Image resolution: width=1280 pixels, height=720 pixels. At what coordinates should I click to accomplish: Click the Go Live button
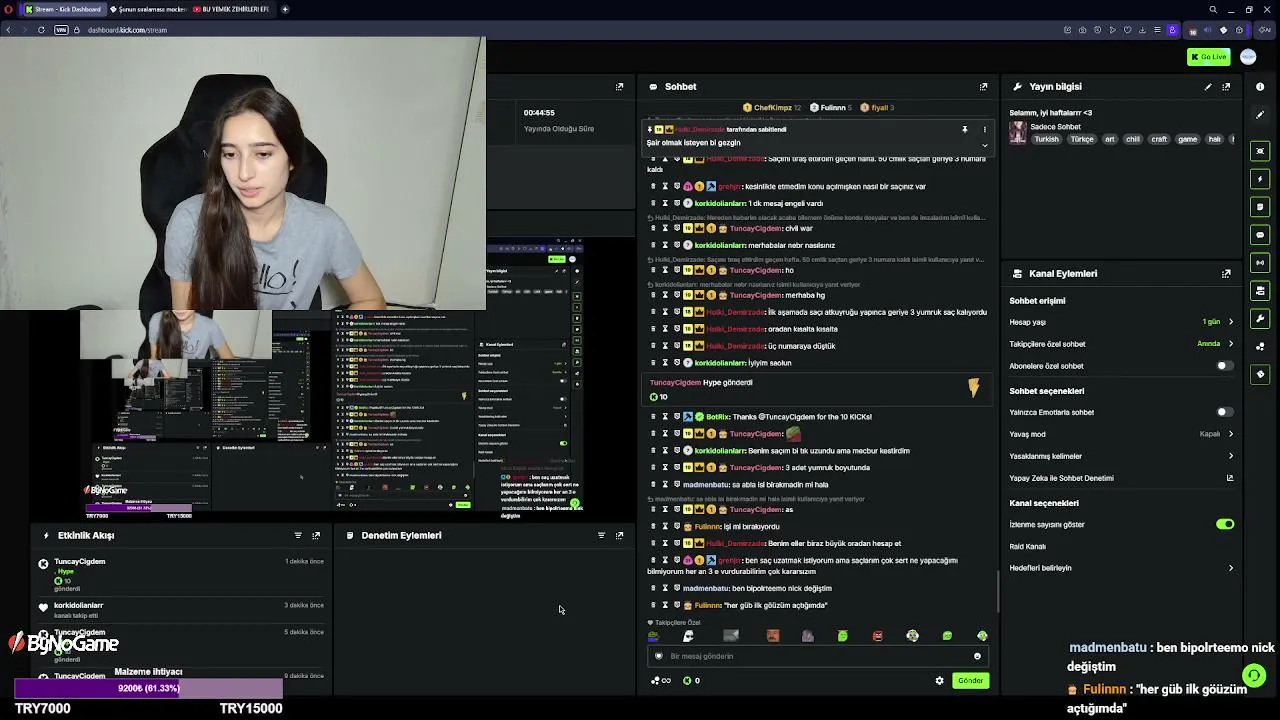pyautogui.click(x=1208, y=57)
